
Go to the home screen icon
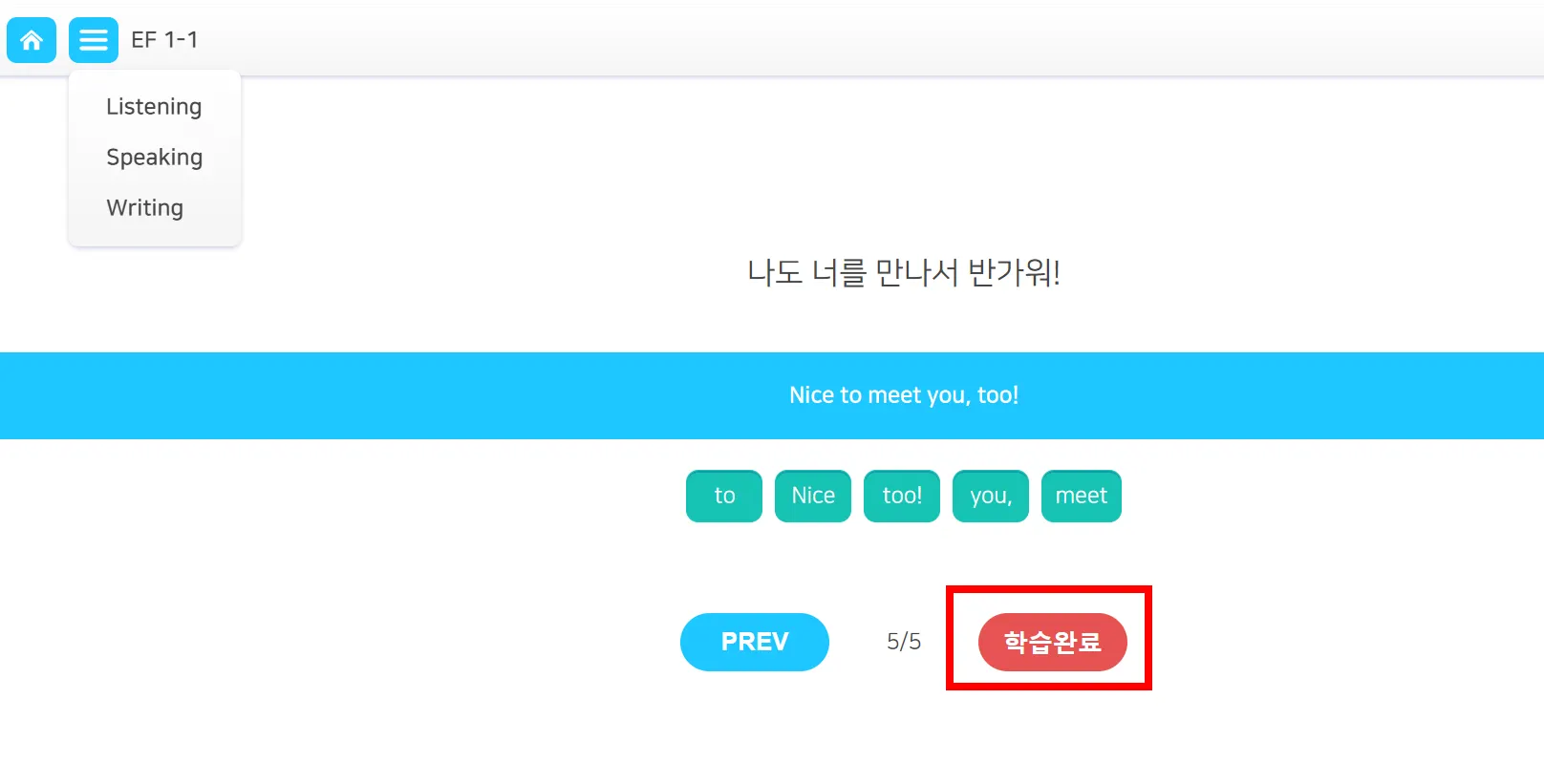[x=32, y=40]
